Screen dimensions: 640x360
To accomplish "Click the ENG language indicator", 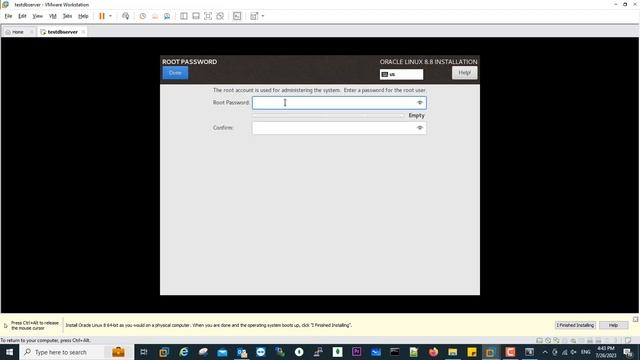I will click(x=586, y=352).
